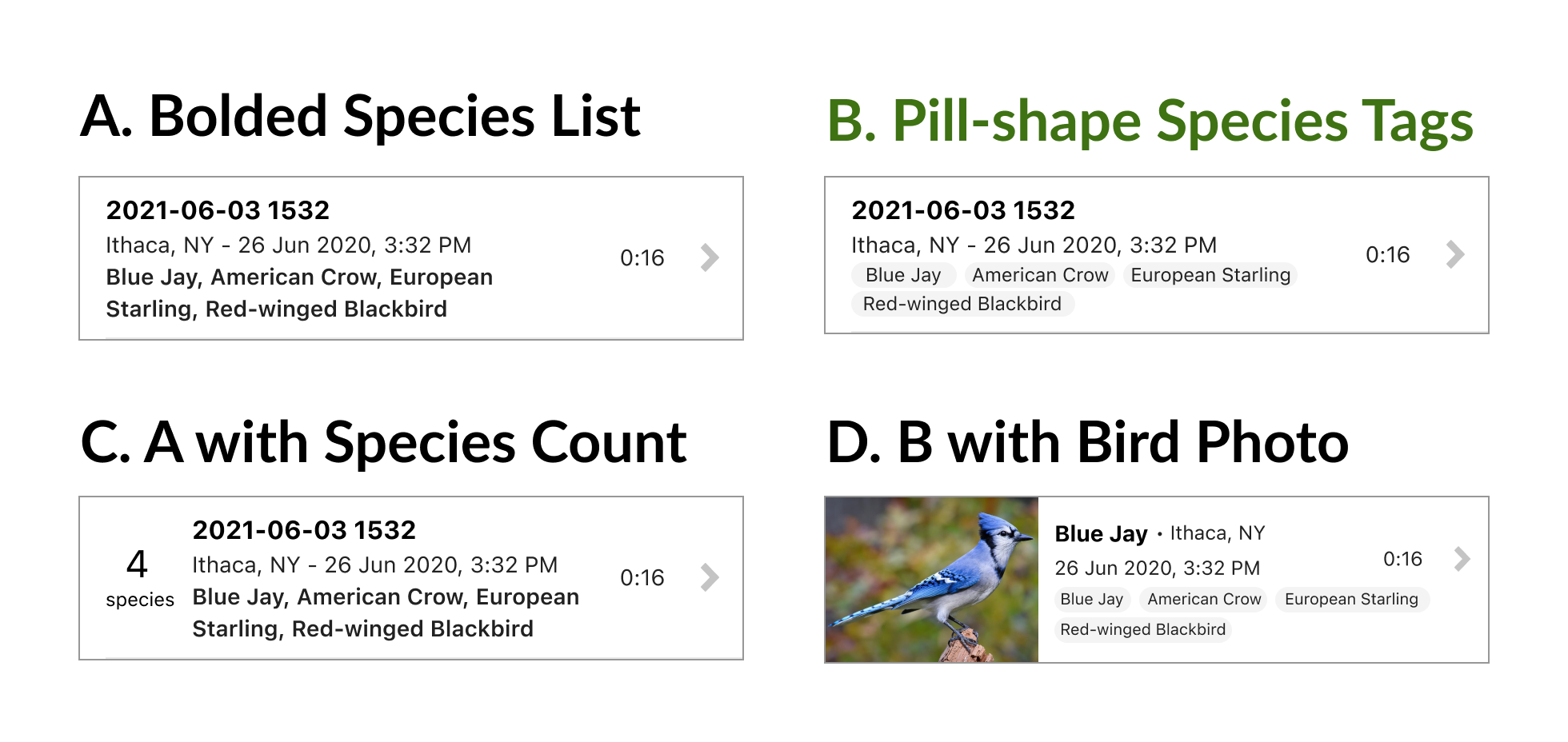
Task: Expand recording details via chevron in card B
Action: pyautogui.click(x=1454, y=255)
